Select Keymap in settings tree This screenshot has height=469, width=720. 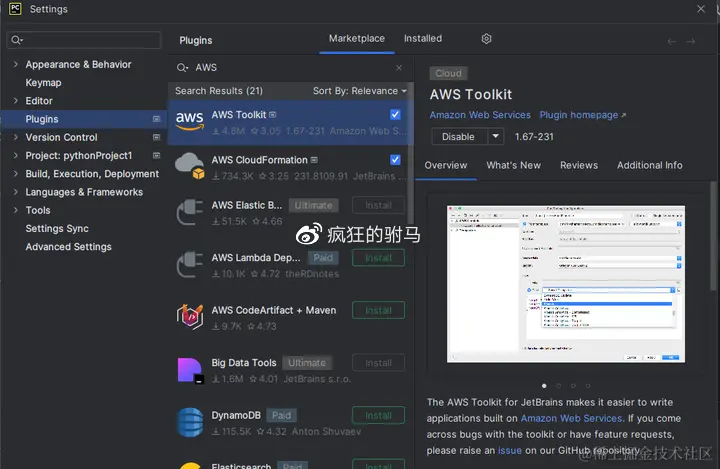(43, 83)
